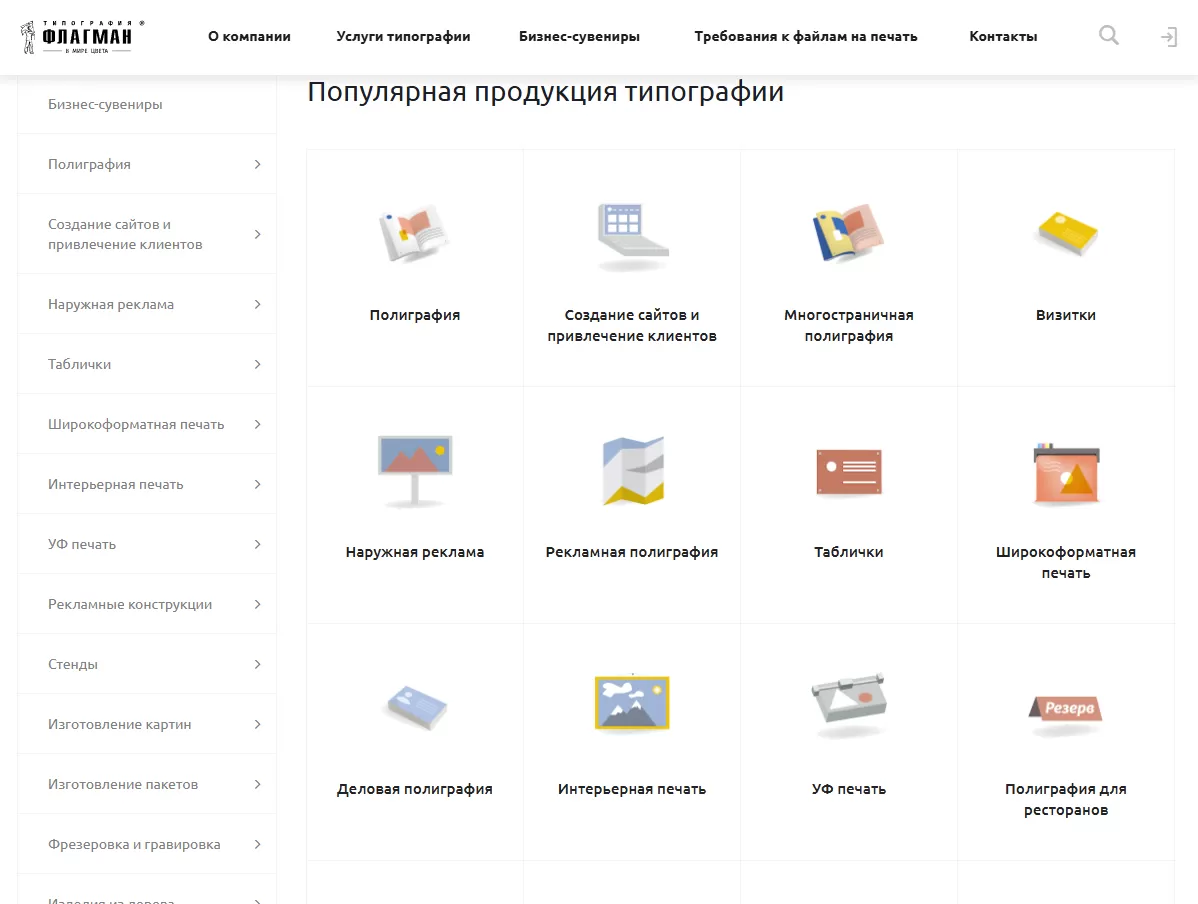Expand Изготовление пакетов sidebar arrow
1198x904 pixels.
point(257,784)
